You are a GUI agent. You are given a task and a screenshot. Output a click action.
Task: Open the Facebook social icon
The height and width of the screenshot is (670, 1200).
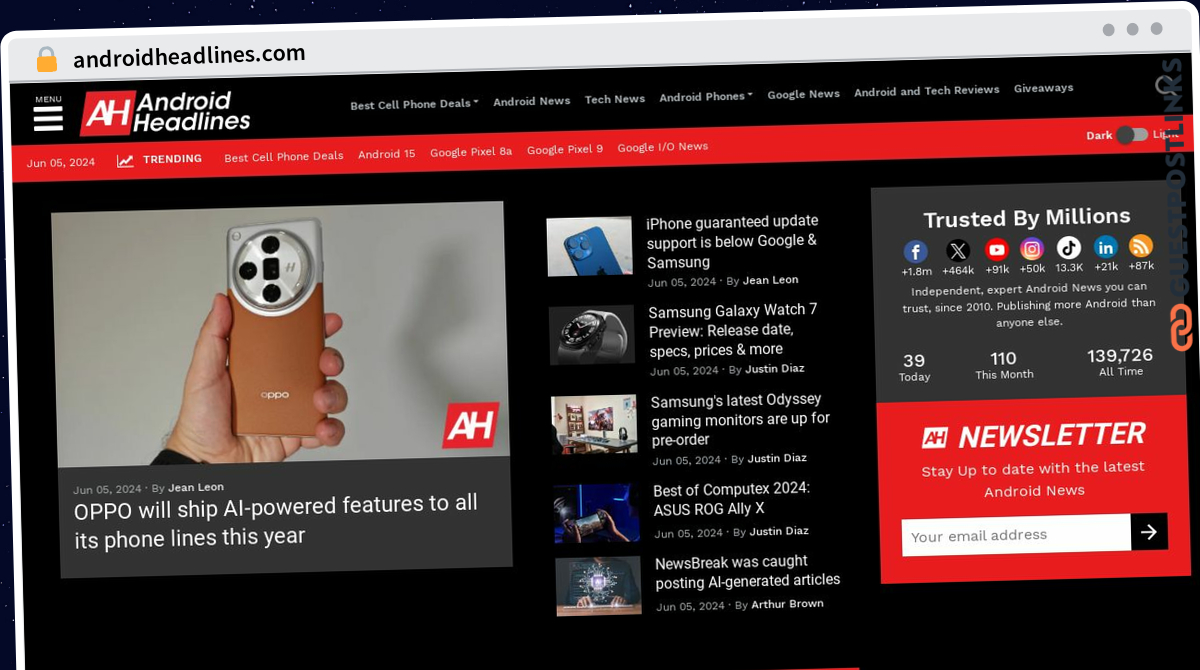[x=915, y=252]
